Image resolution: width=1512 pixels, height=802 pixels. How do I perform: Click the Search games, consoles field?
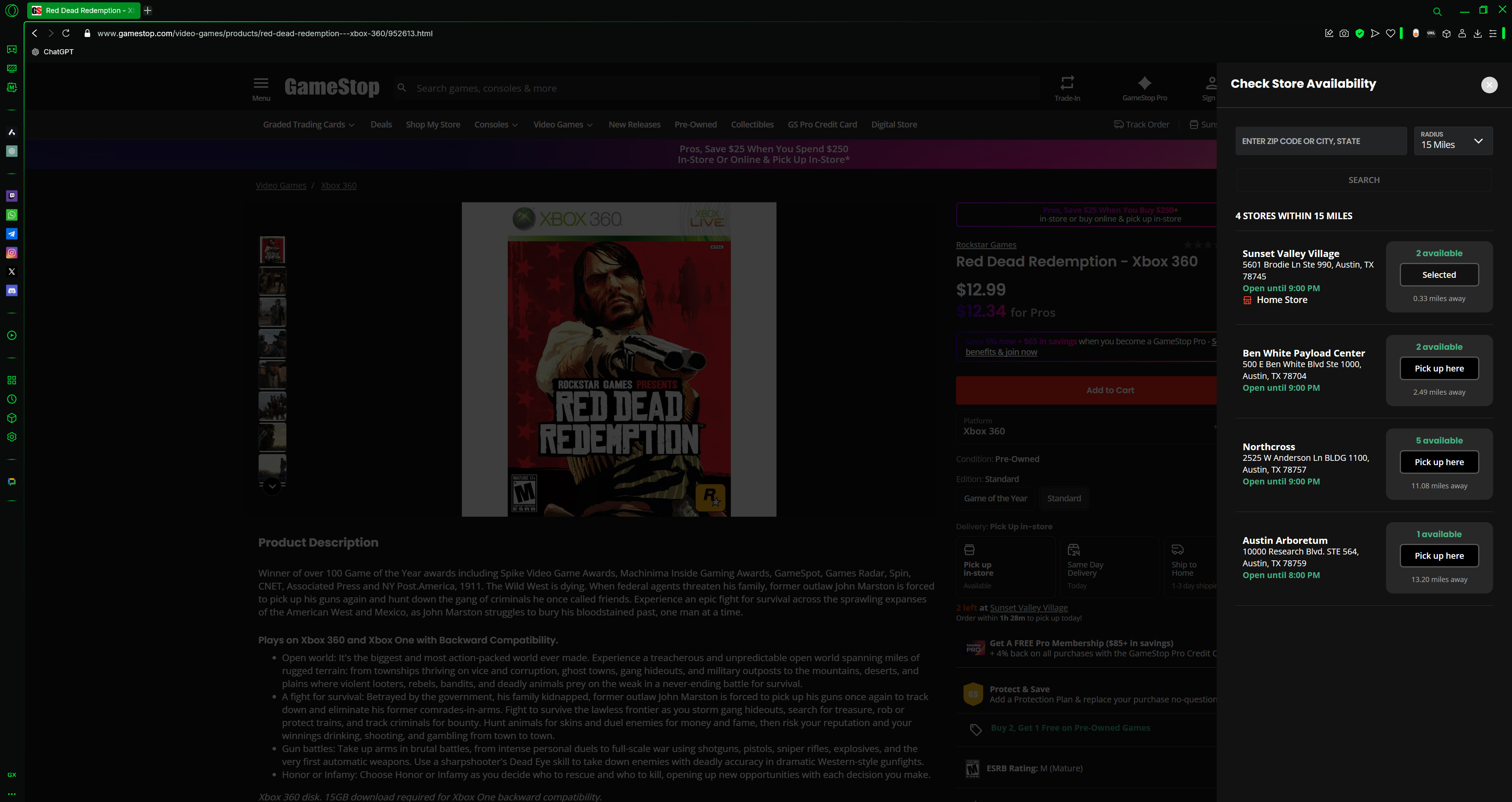pos(716,88)
